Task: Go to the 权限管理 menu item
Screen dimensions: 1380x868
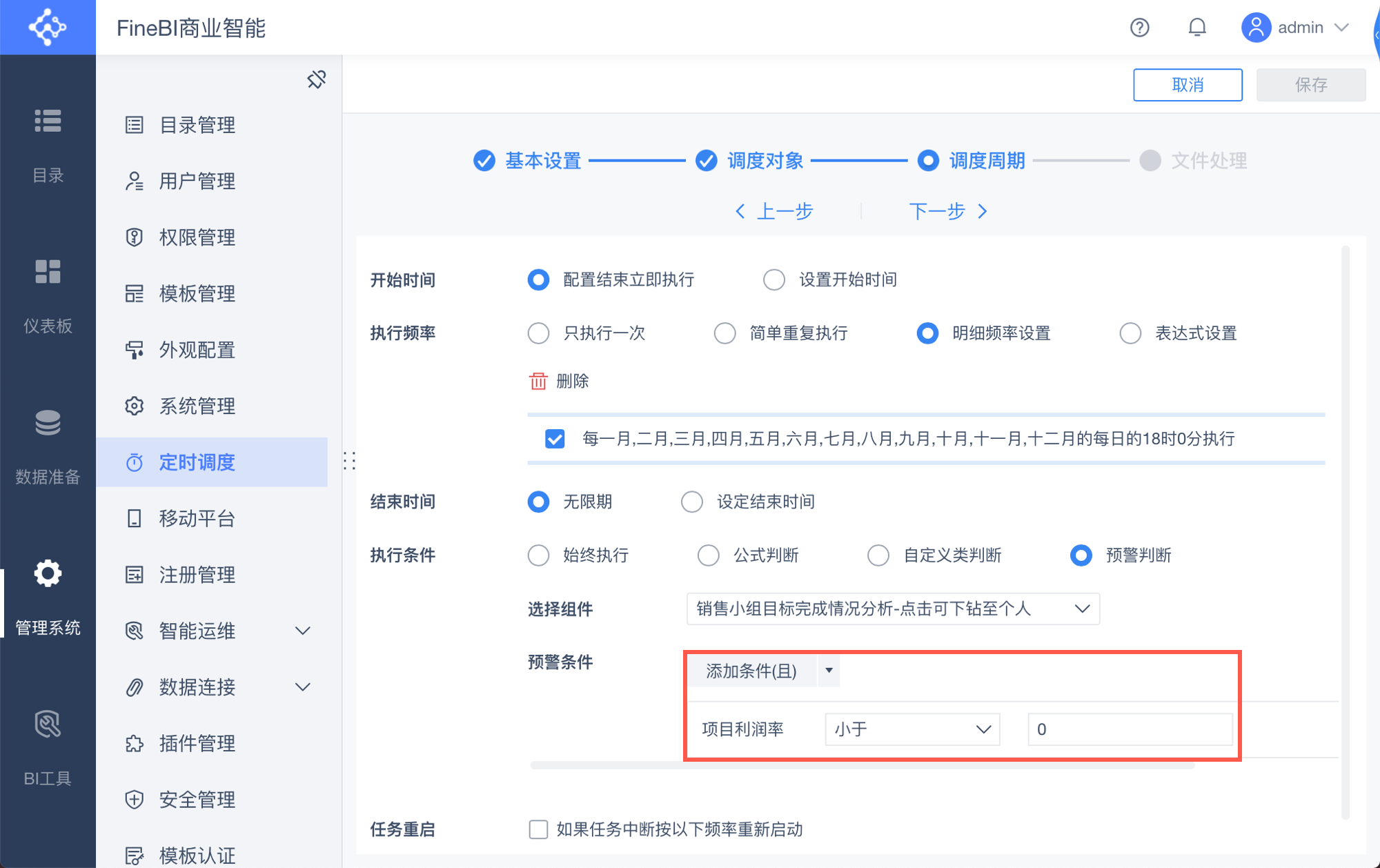Action: pos(197,237)
